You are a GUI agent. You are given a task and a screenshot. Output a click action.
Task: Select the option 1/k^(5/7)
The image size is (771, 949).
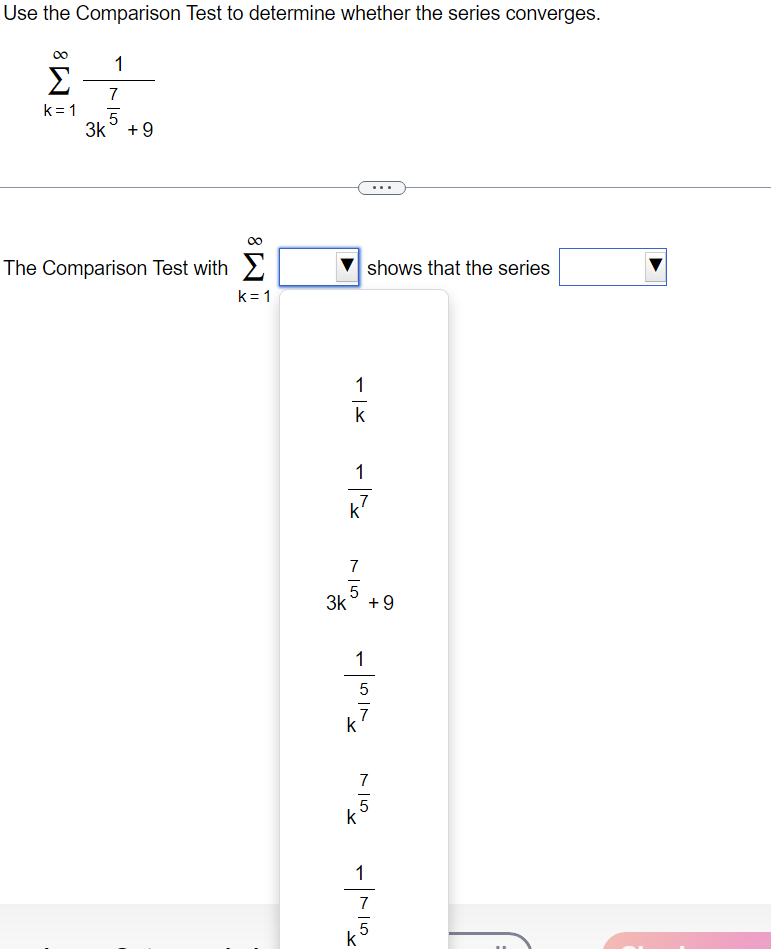(359, 689)
